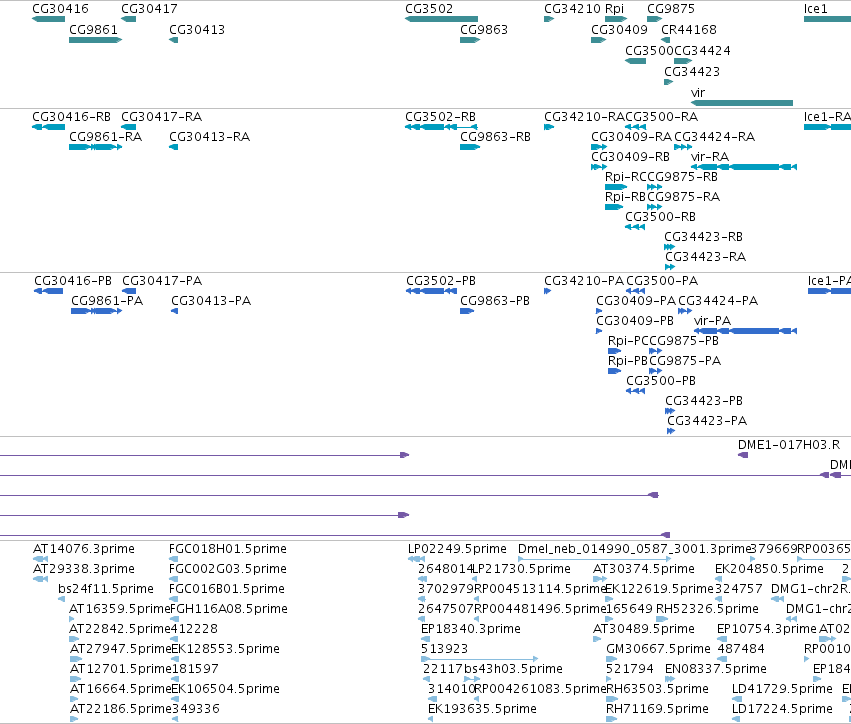Viewport: 851px width, 724px height.
Task: Click transcript CG30409-RB
Action: (x=630, y=157)
